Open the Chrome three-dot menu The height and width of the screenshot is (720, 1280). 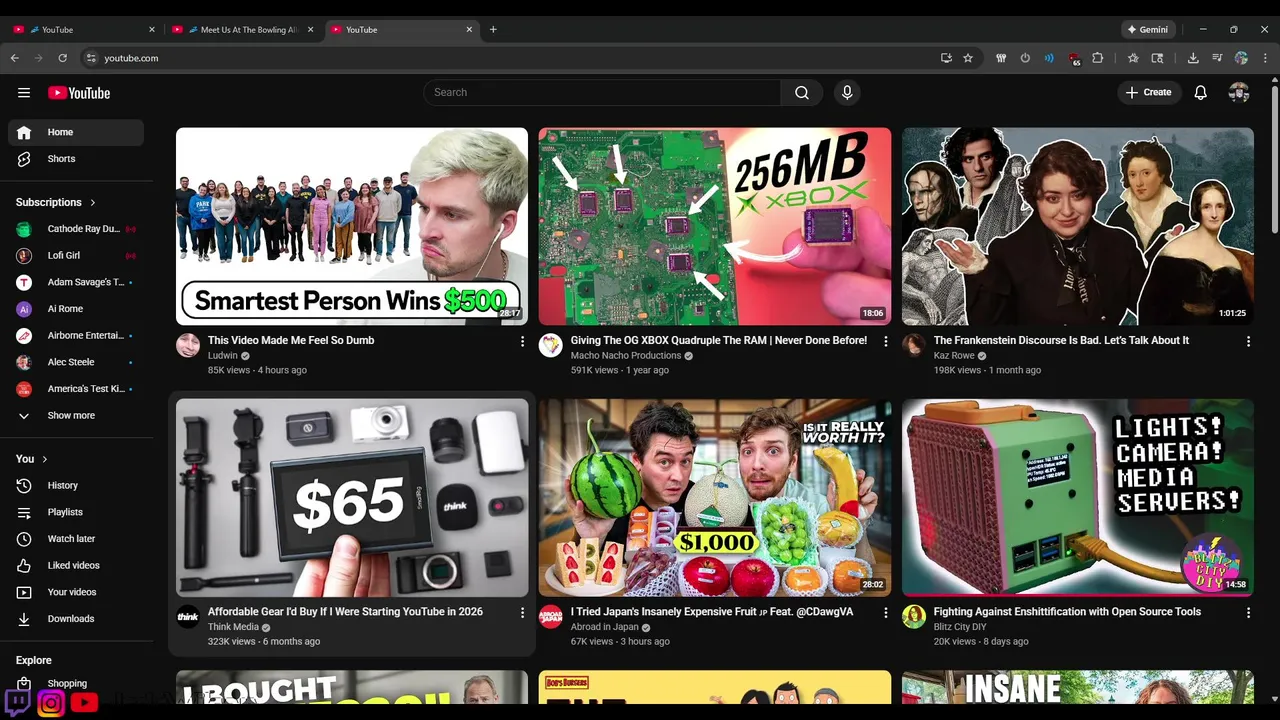[1265, 58]
